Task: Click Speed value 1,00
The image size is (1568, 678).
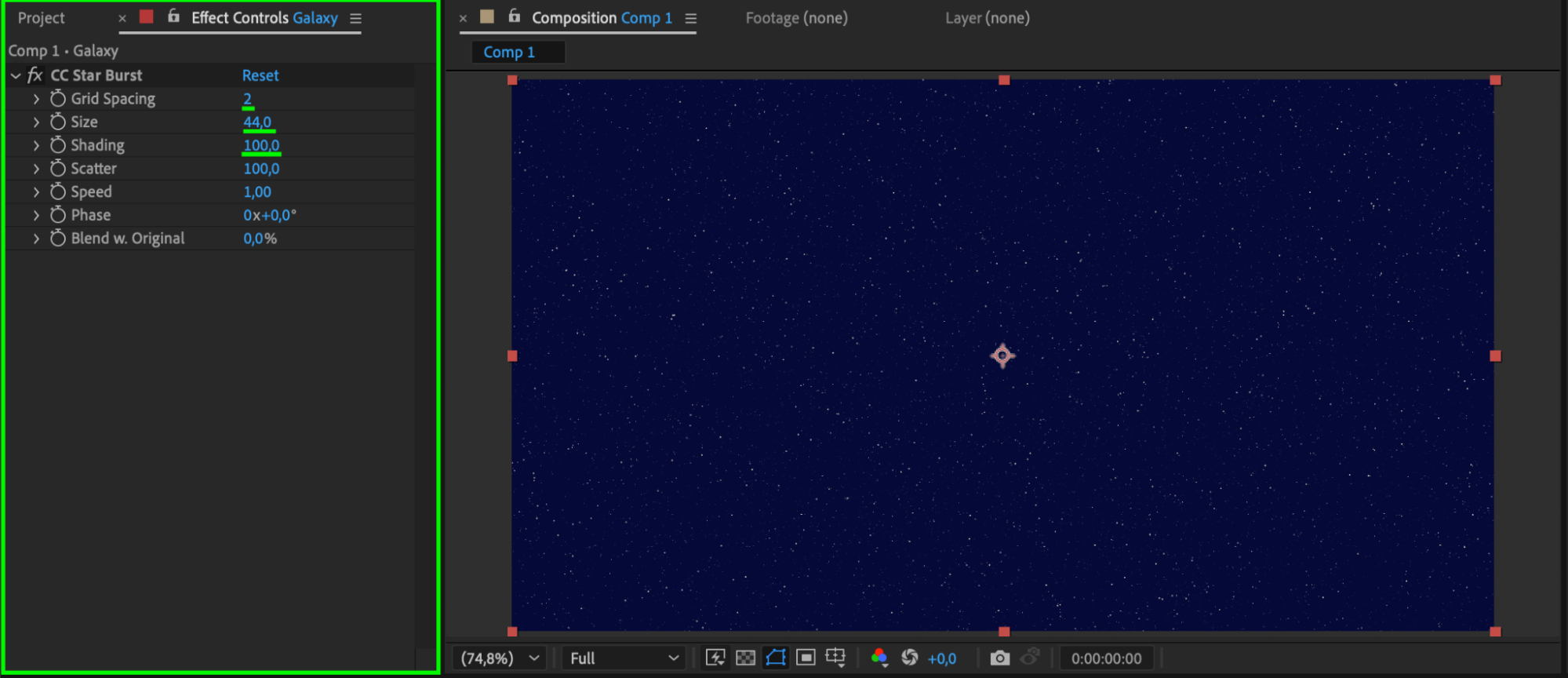Action: (257, 191)
